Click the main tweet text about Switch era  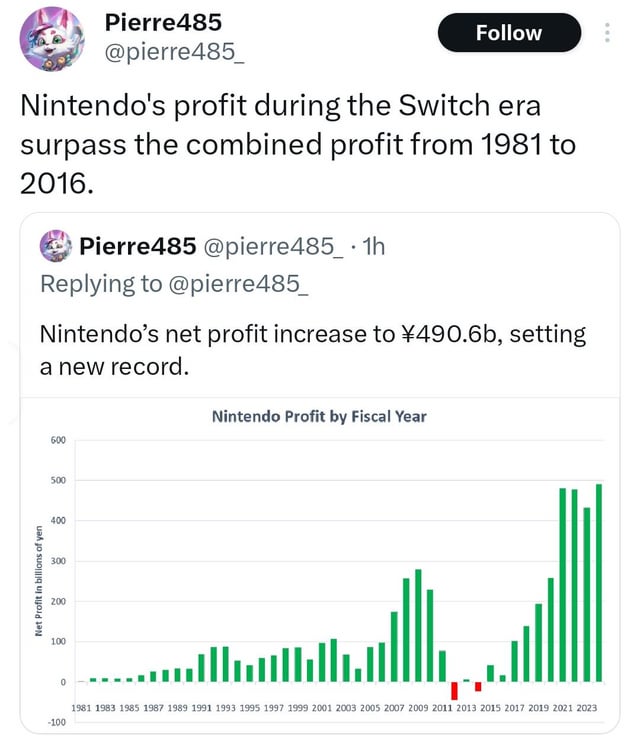[x=298, y=144]
